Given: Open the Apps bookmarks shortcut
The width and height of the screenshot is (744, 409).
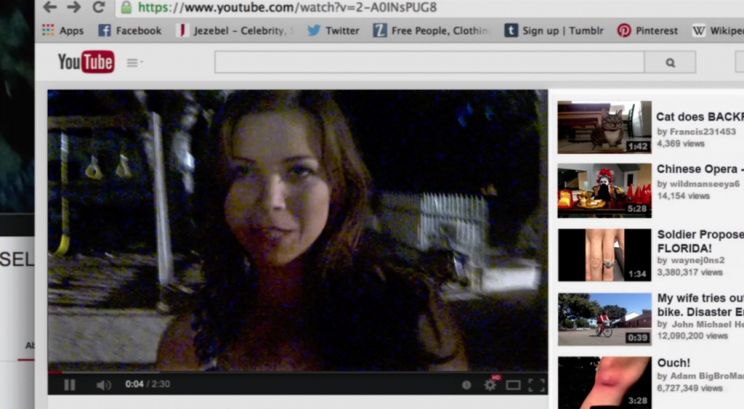Looking at the screenshot, I should [62, 31].
